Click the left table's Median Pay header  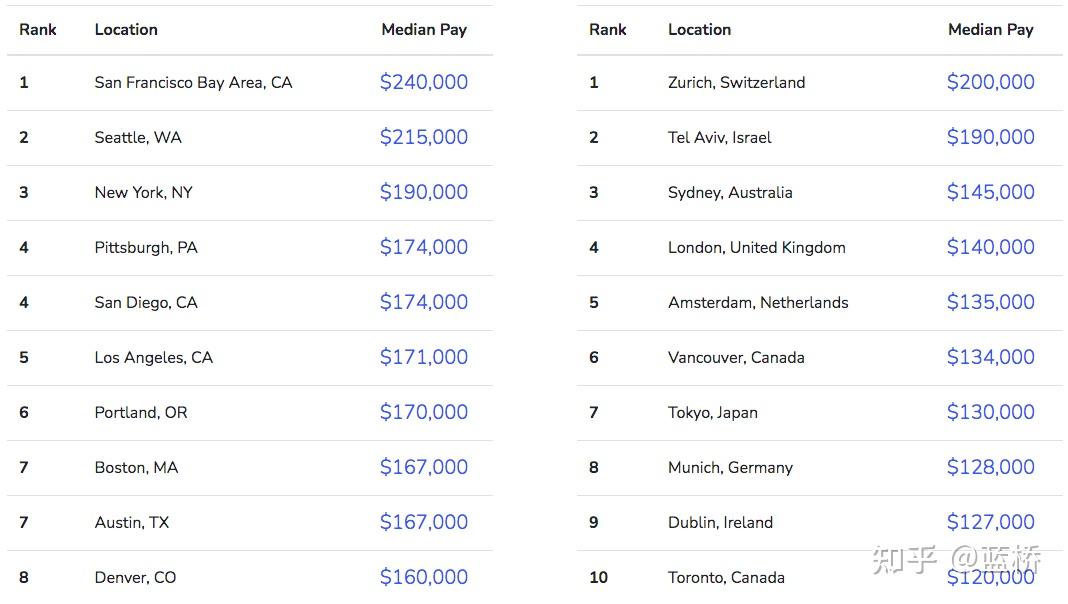point(424,30)
